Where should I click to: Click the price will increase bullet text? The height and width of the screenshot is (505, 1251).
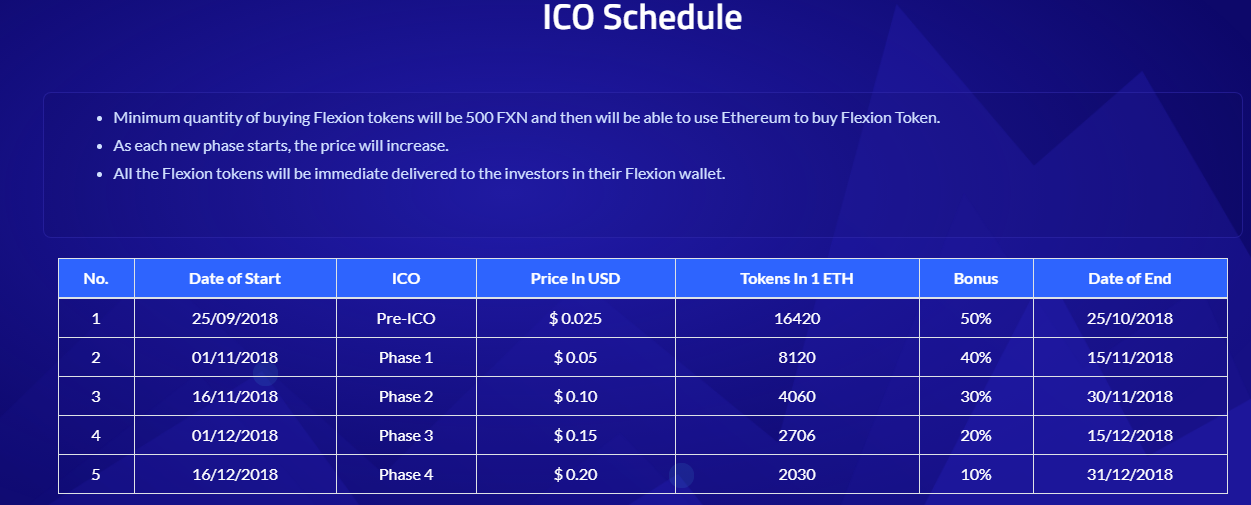281,146
